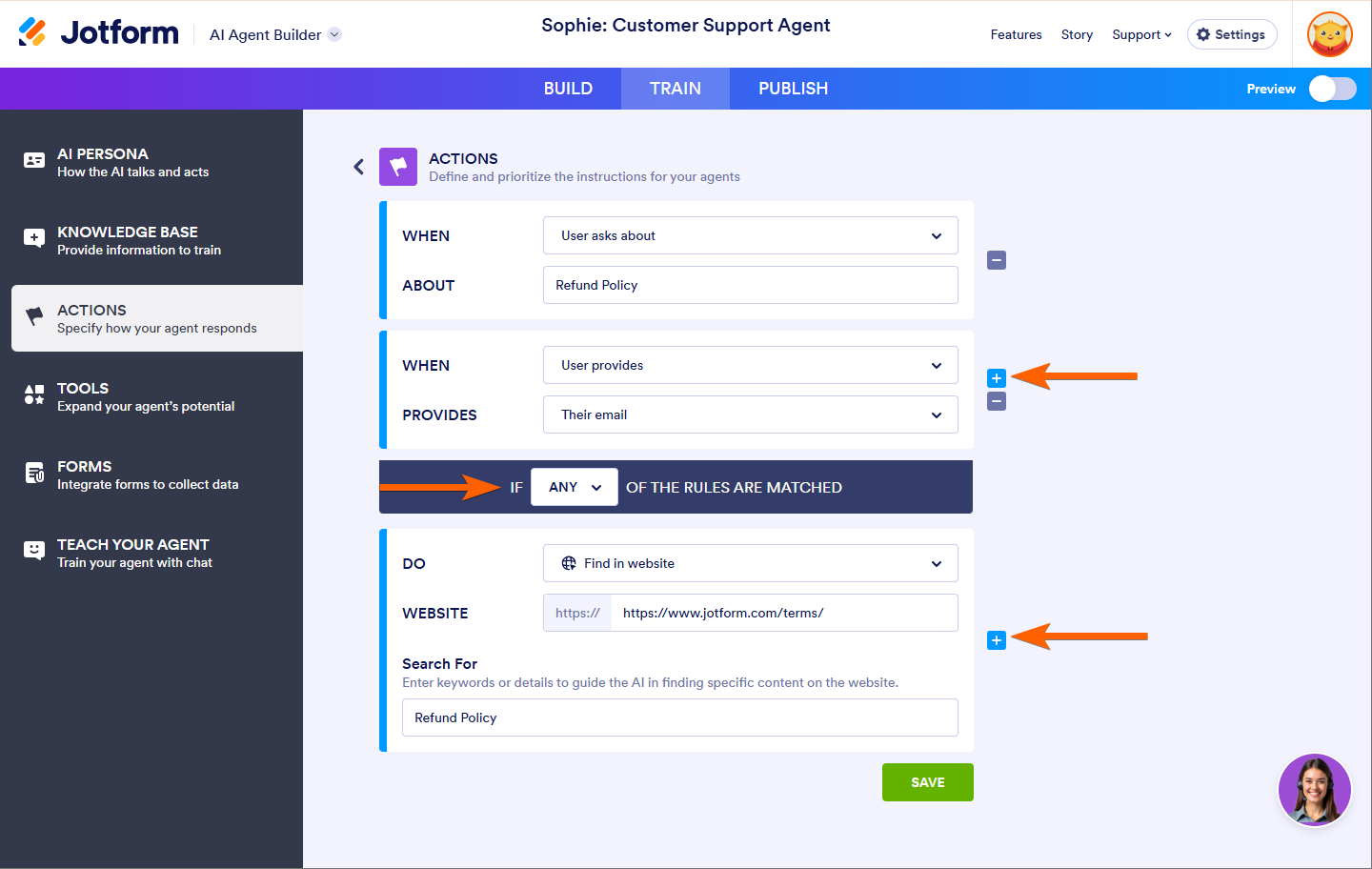Toggle the Preview switch on
Image resolution: width=1372 pixels, height=869 pixels.
pos(1332,89)
